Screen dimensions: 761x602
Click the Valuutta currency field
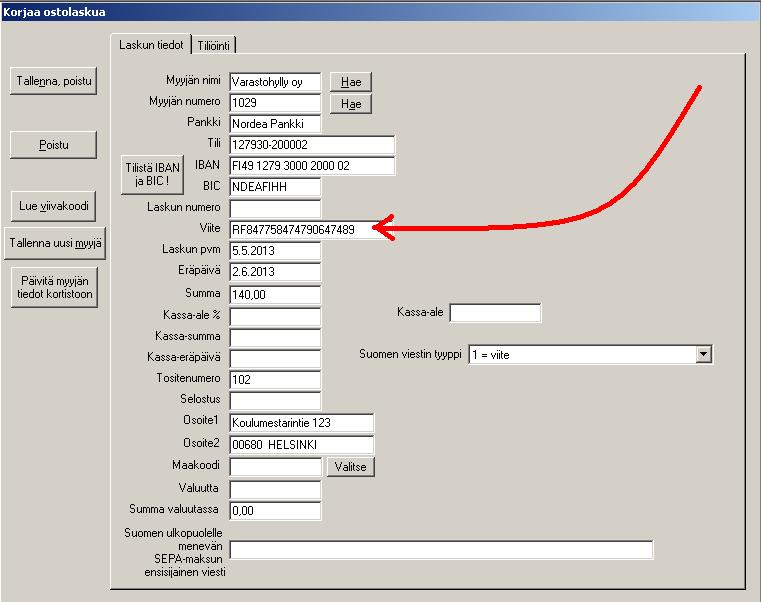[x=275, y=489]
